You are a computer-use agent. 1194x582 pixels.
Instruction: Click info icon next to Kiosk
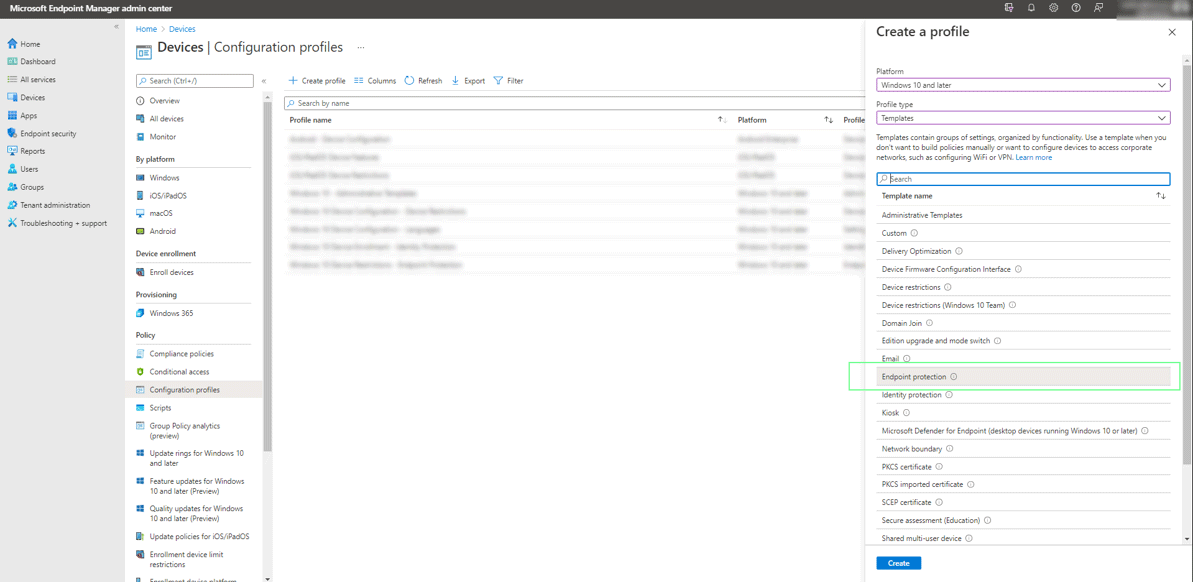coord(907,413)
